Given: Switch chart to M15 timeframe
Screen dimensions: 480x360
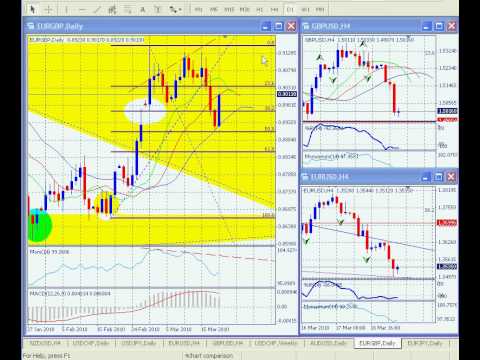Looking at the screenshot, I should click(x=229, y=9).
